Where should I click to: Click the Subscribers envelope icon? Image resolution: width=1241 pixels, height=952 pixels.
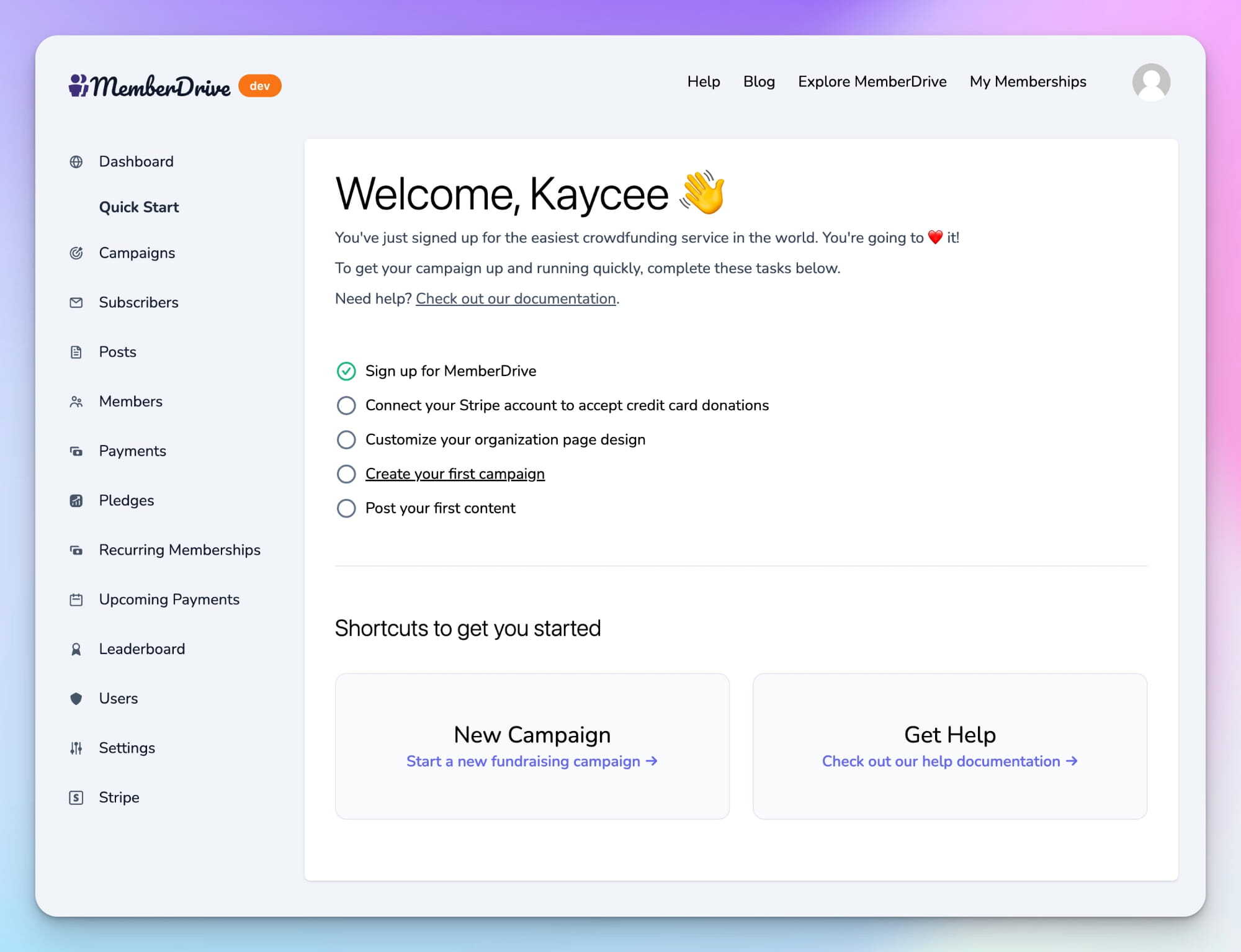(x=76, y=303)
